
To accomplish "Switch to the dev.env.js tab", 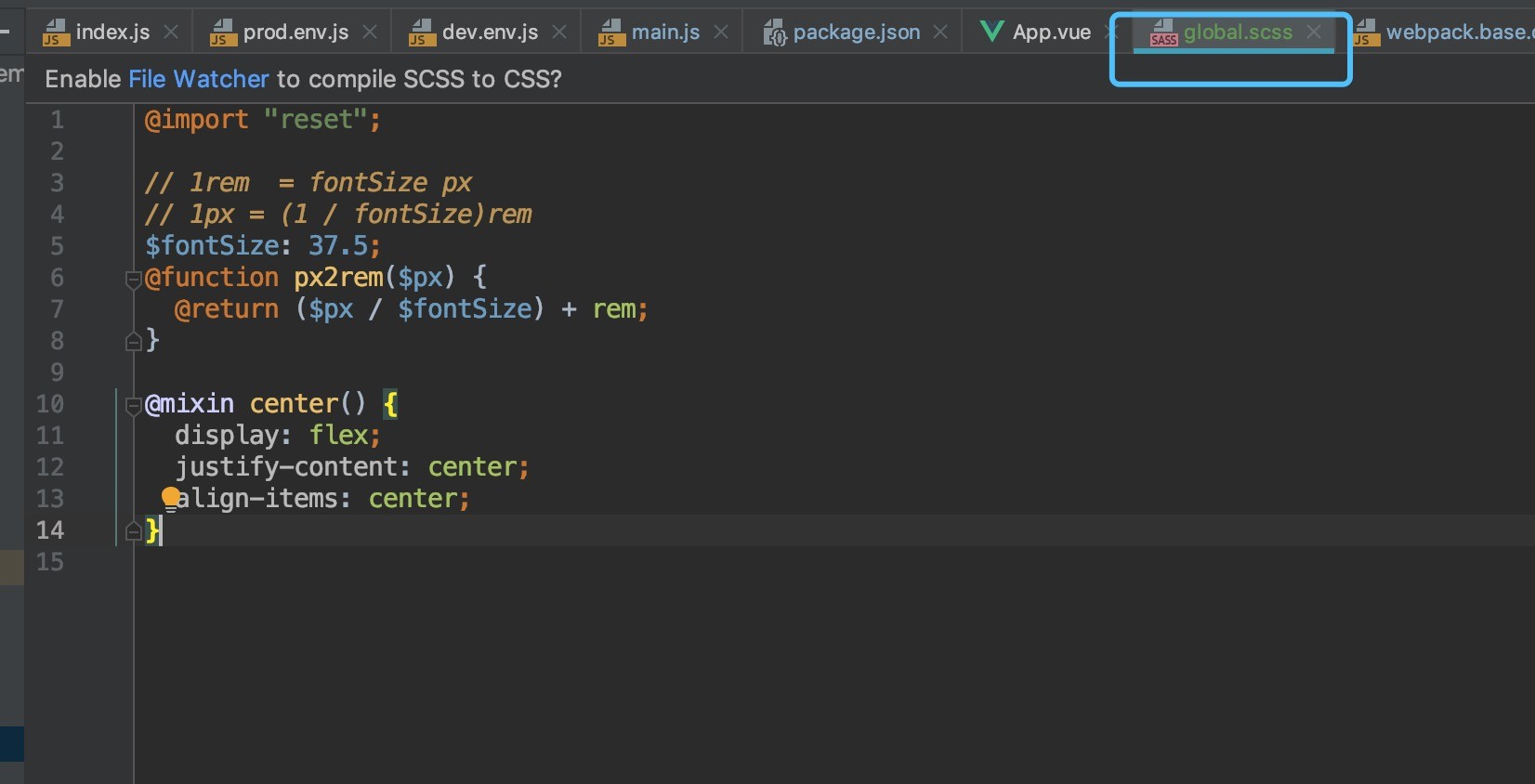I will click(490, 33).
